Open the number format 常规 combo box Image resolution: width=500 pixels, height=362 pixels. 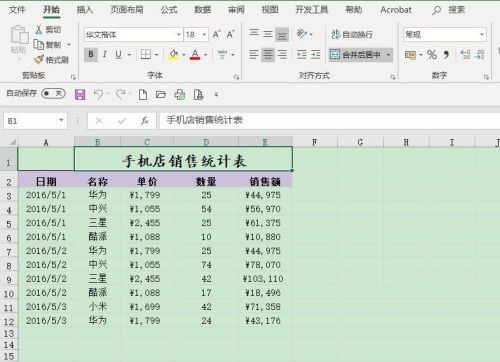[x=445, y=35]
